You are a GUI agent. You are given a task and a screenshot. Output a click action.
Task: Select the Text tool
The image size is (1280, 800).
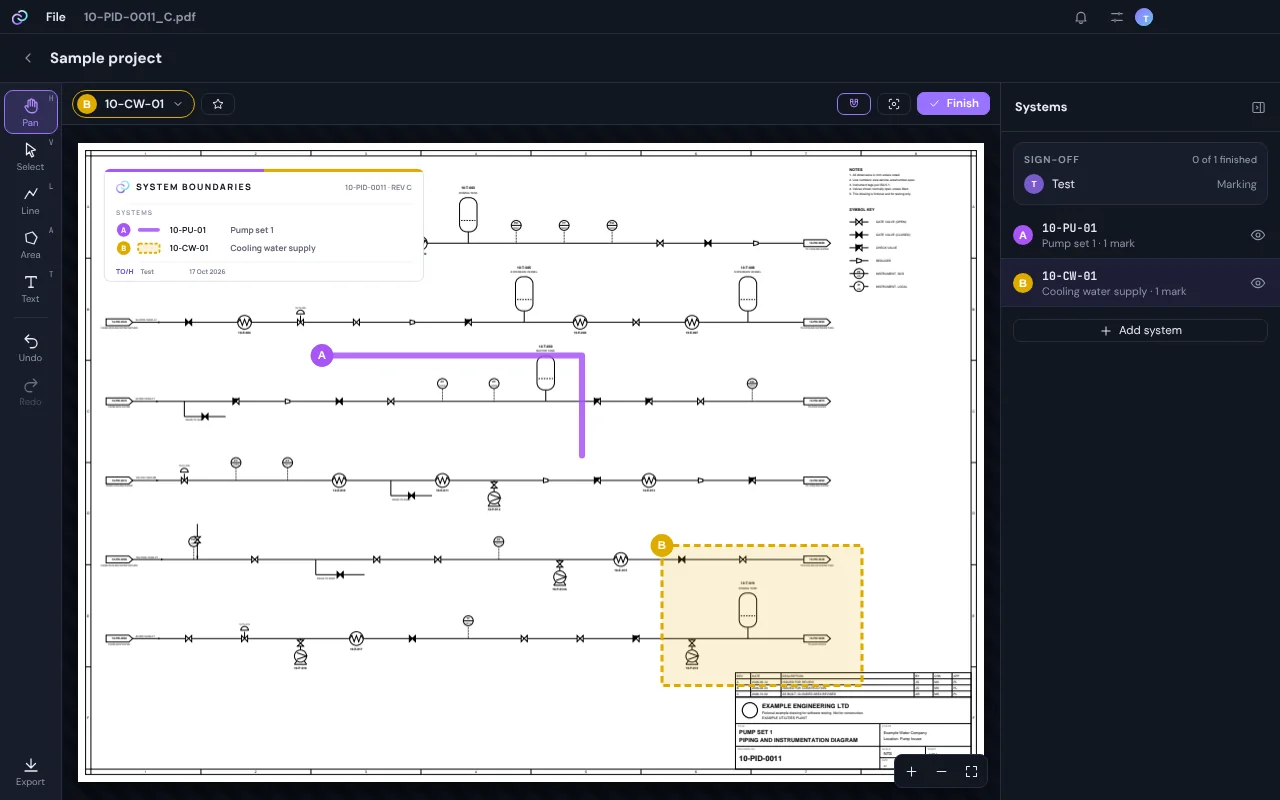tap(31, 288)
